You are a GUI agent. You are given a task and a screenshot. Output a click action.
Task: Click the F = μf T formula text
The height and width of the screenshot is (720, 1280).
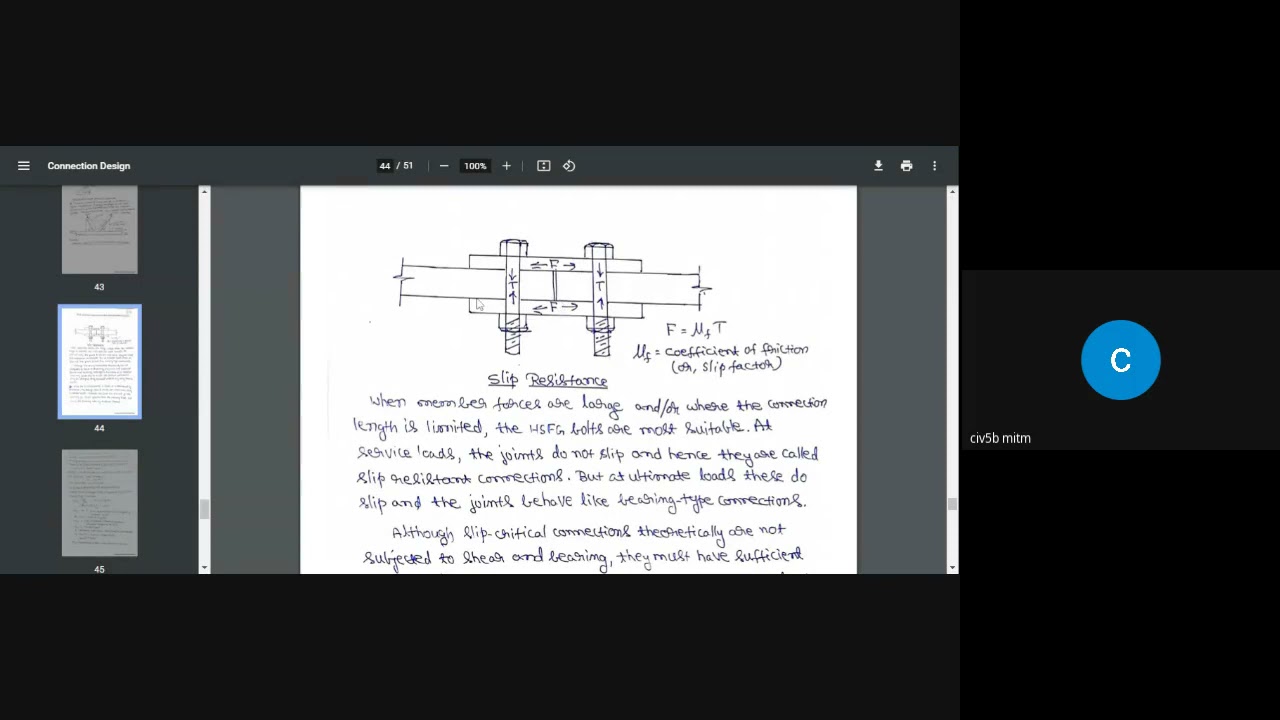coord(696,329)
